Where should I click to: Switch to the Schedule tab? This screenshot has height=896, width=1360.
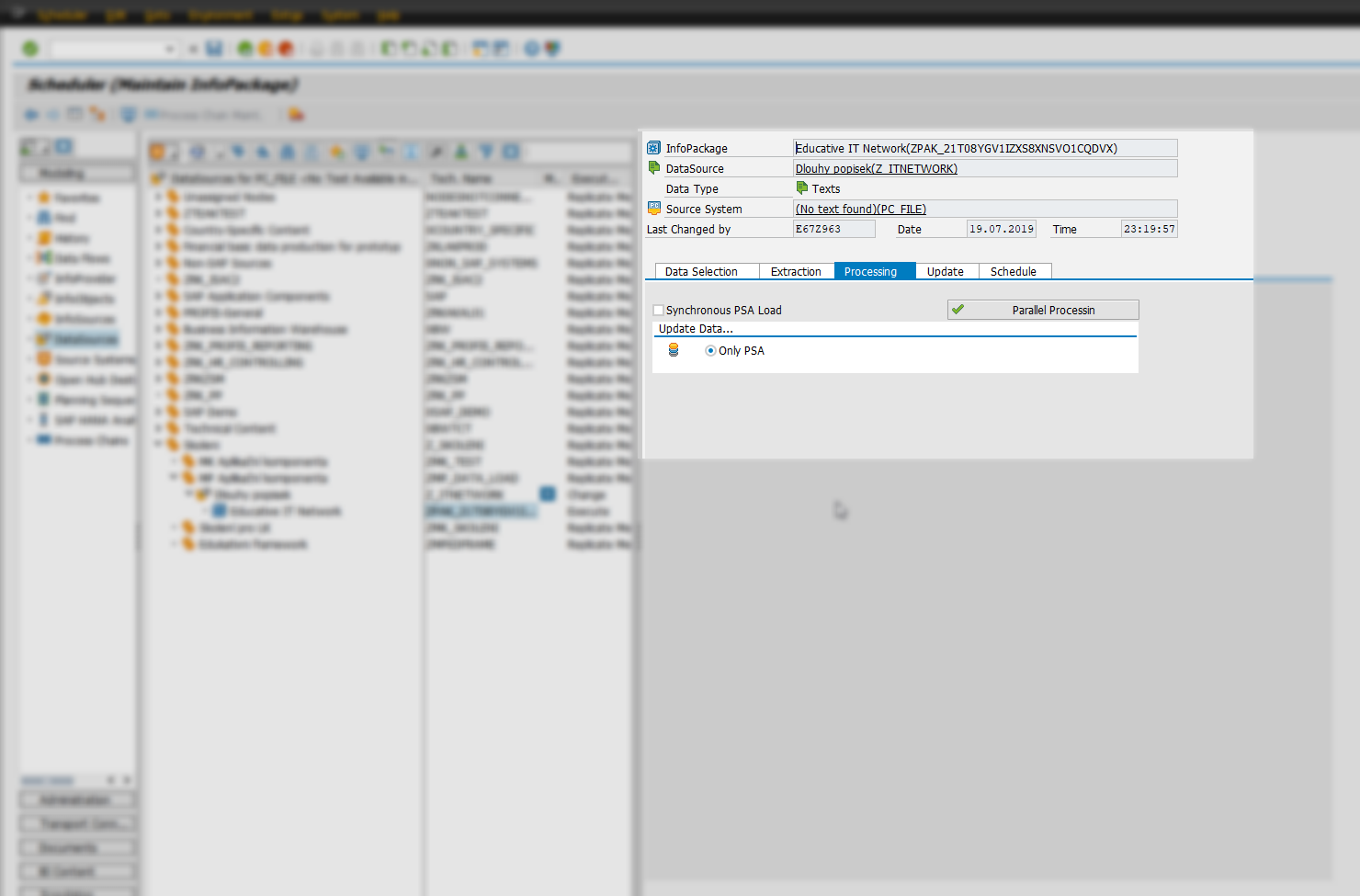click(x=1014, y=271)
